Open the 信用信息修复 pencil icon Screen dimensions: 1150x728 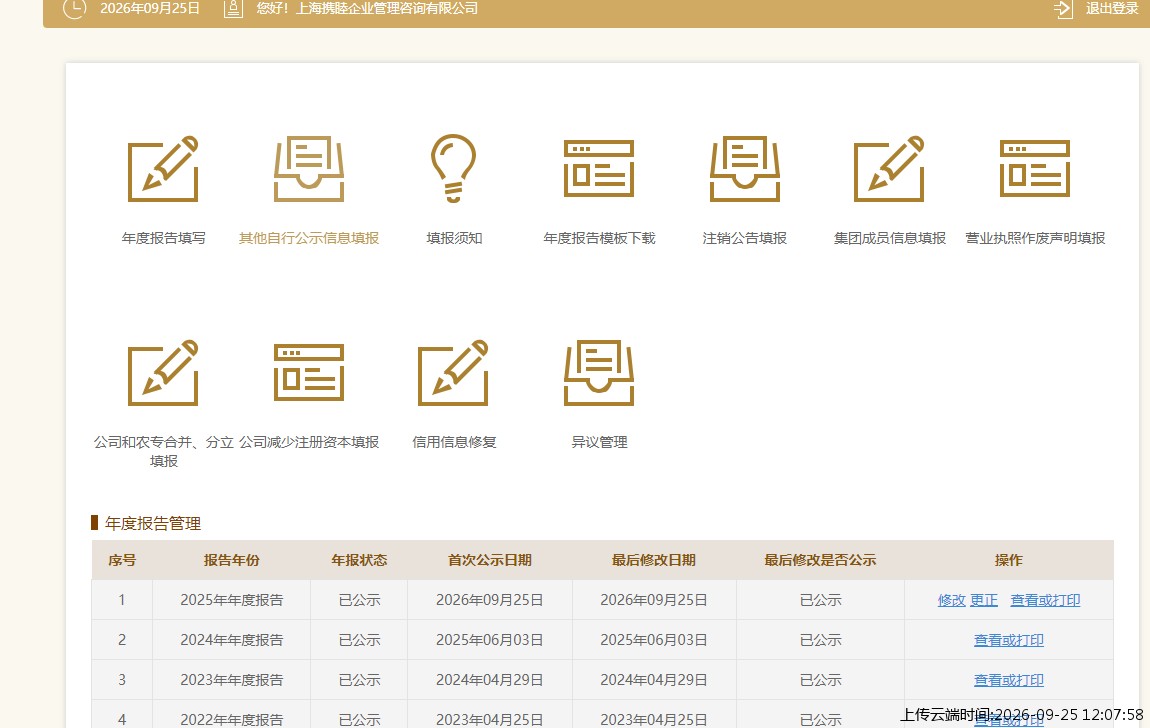click(454, 372)
